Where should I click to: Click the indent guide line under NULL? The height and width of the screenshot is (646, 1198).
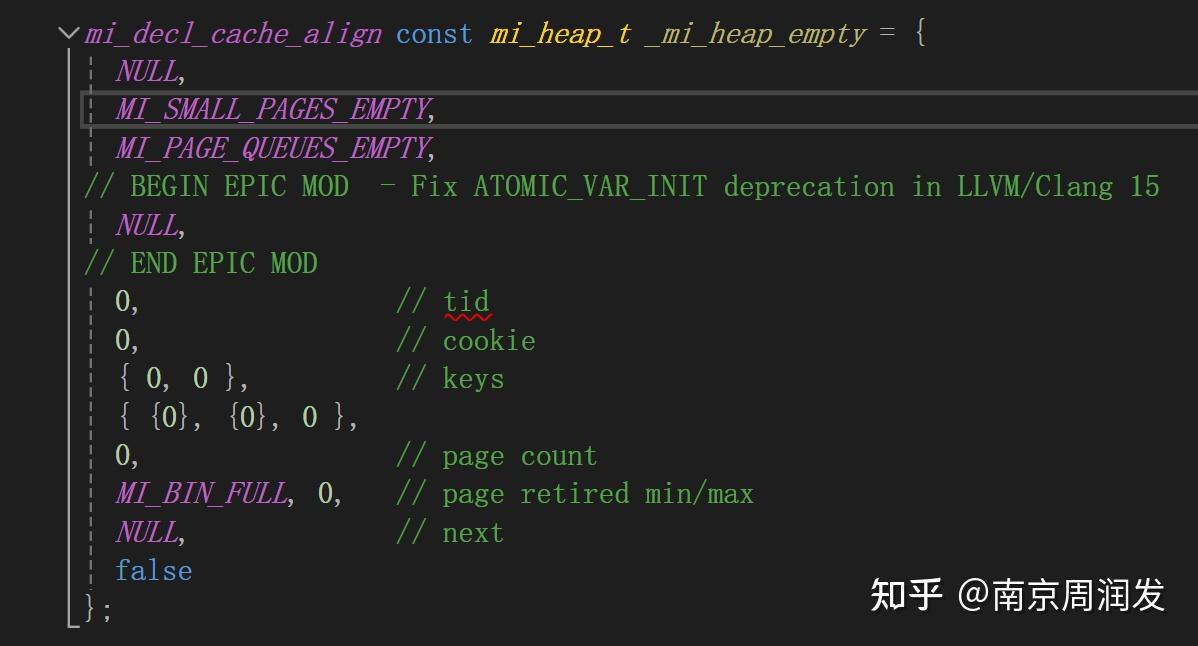93,90
